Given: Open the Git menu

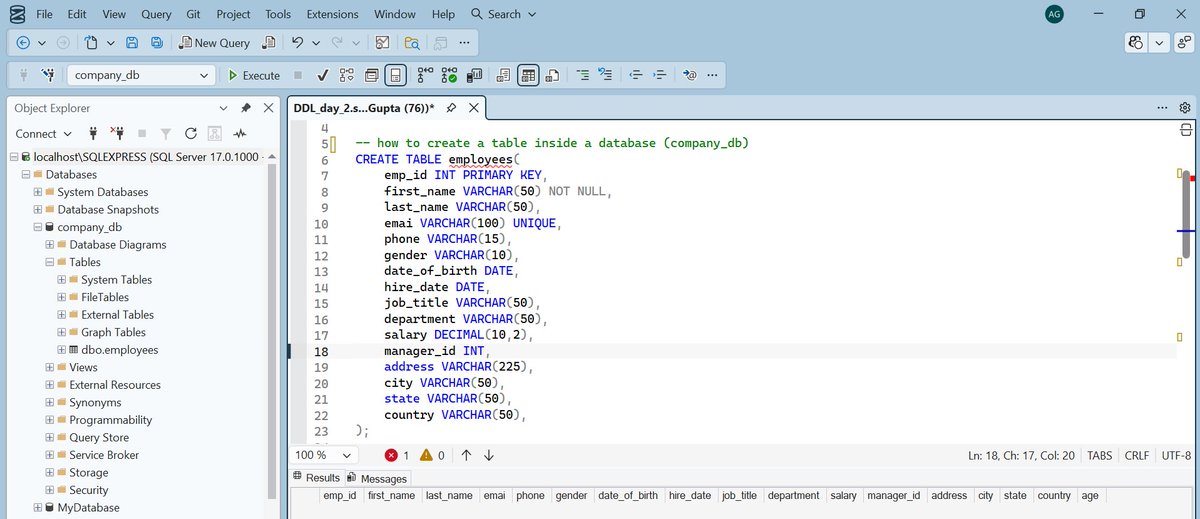Looking at the screenshot, I should [193, 14].
